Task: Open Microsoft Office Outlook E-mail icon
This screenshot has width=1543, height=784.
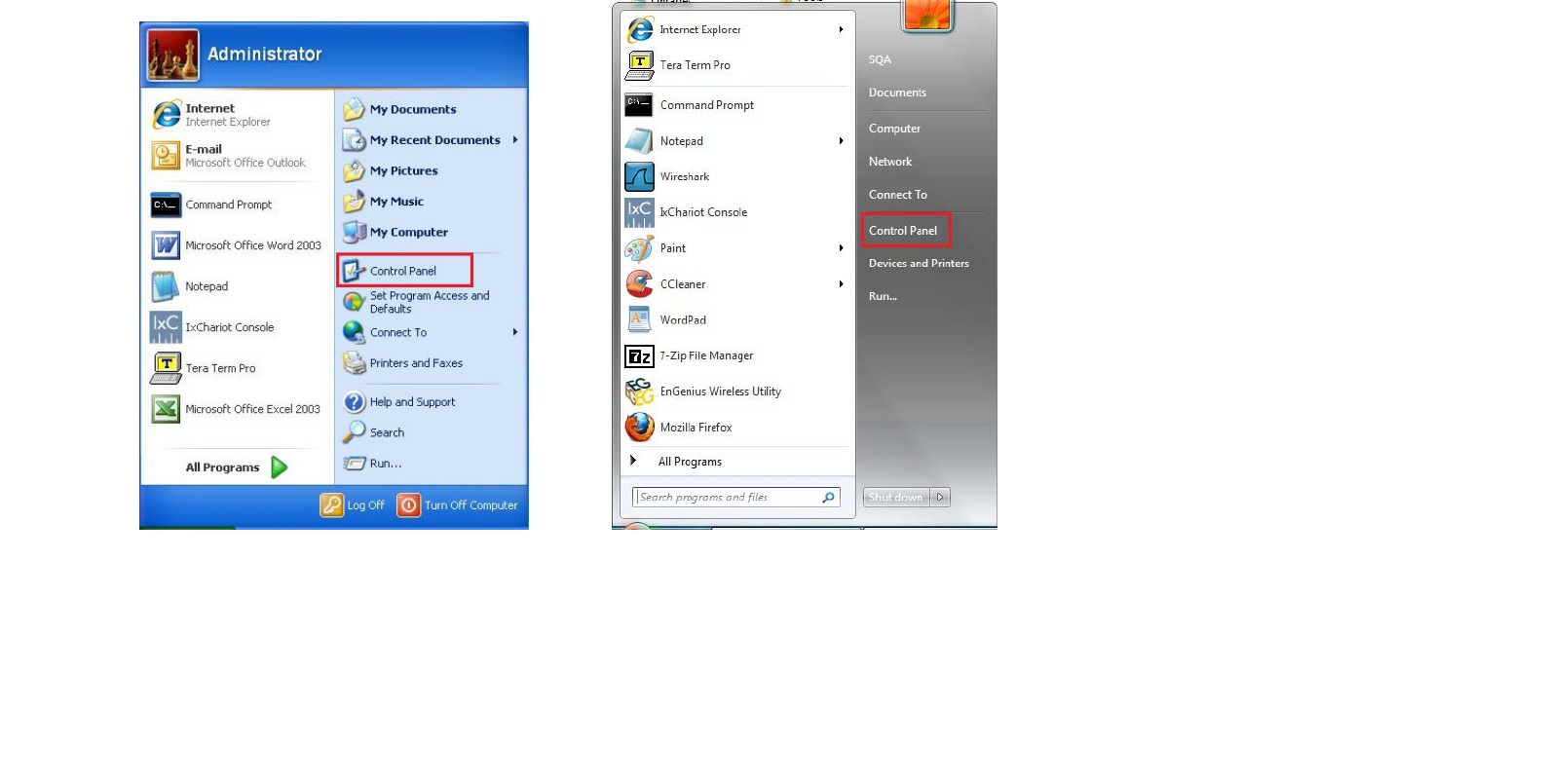Action: [166, 156]
